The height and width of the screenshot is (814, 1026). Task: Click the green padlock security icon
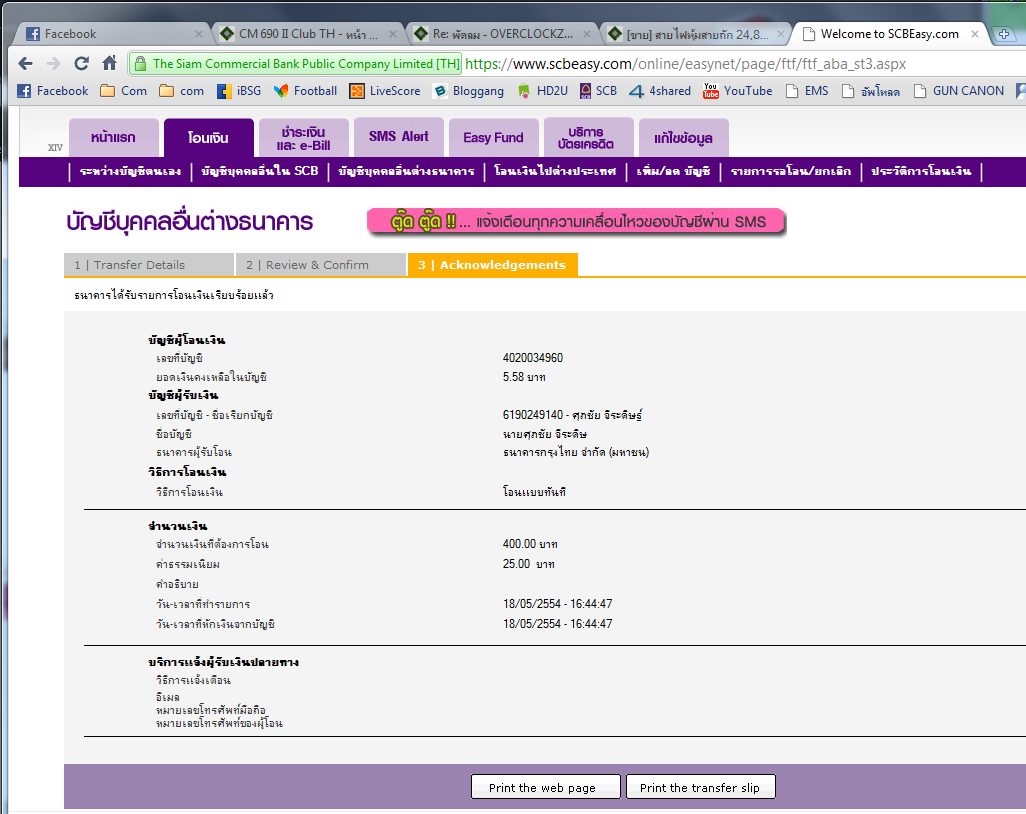140,63
